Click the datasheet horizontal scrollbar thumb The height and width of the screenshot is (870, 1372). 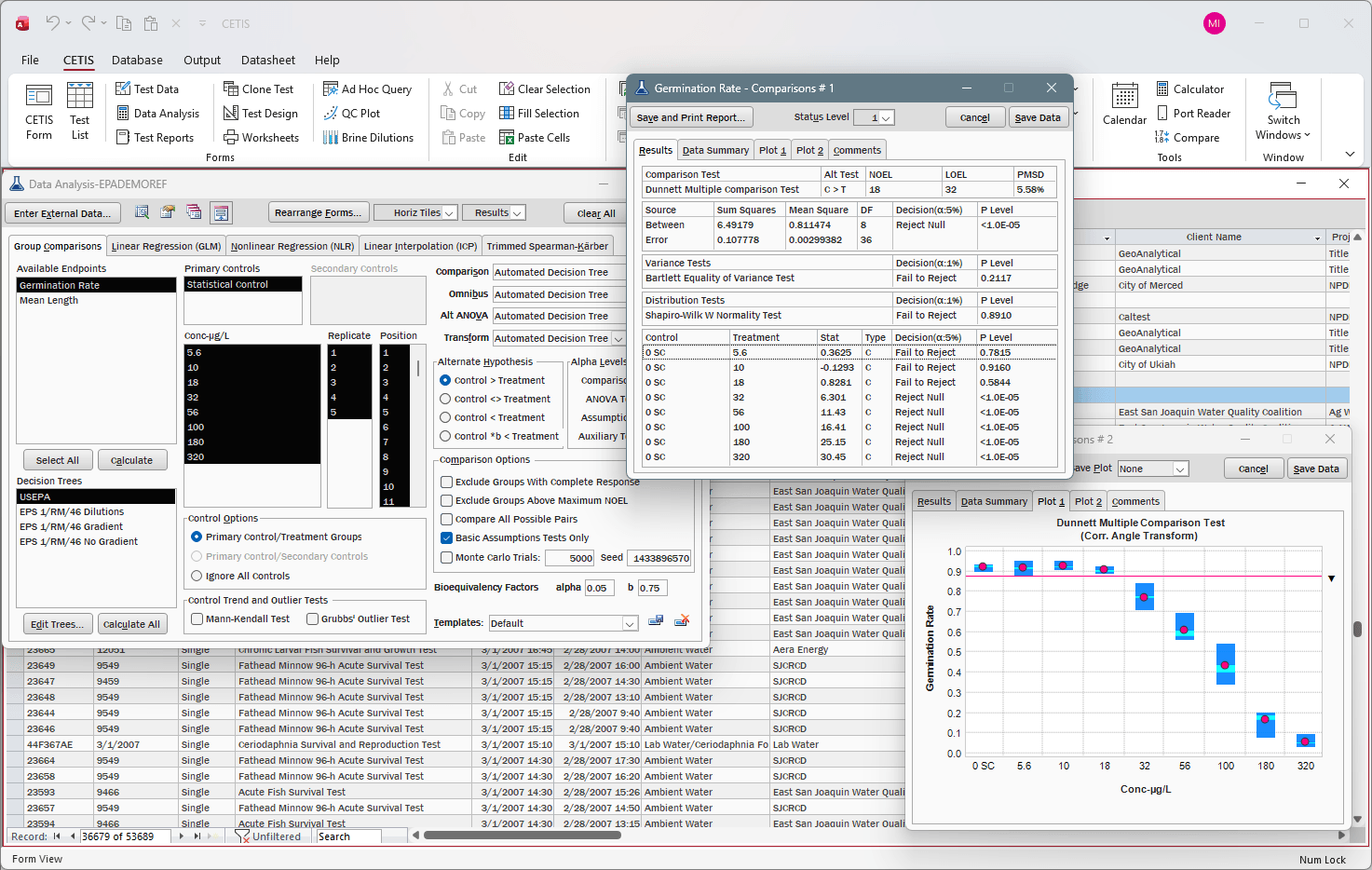point(522,836)
